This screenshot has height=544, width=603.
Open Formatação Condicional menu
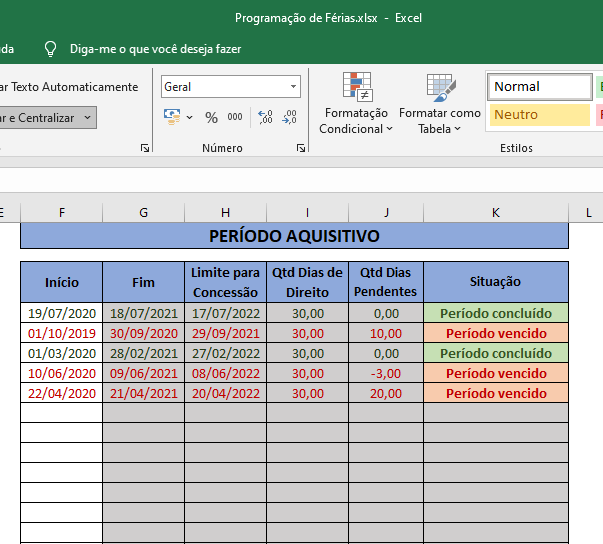tap(356, 104)
